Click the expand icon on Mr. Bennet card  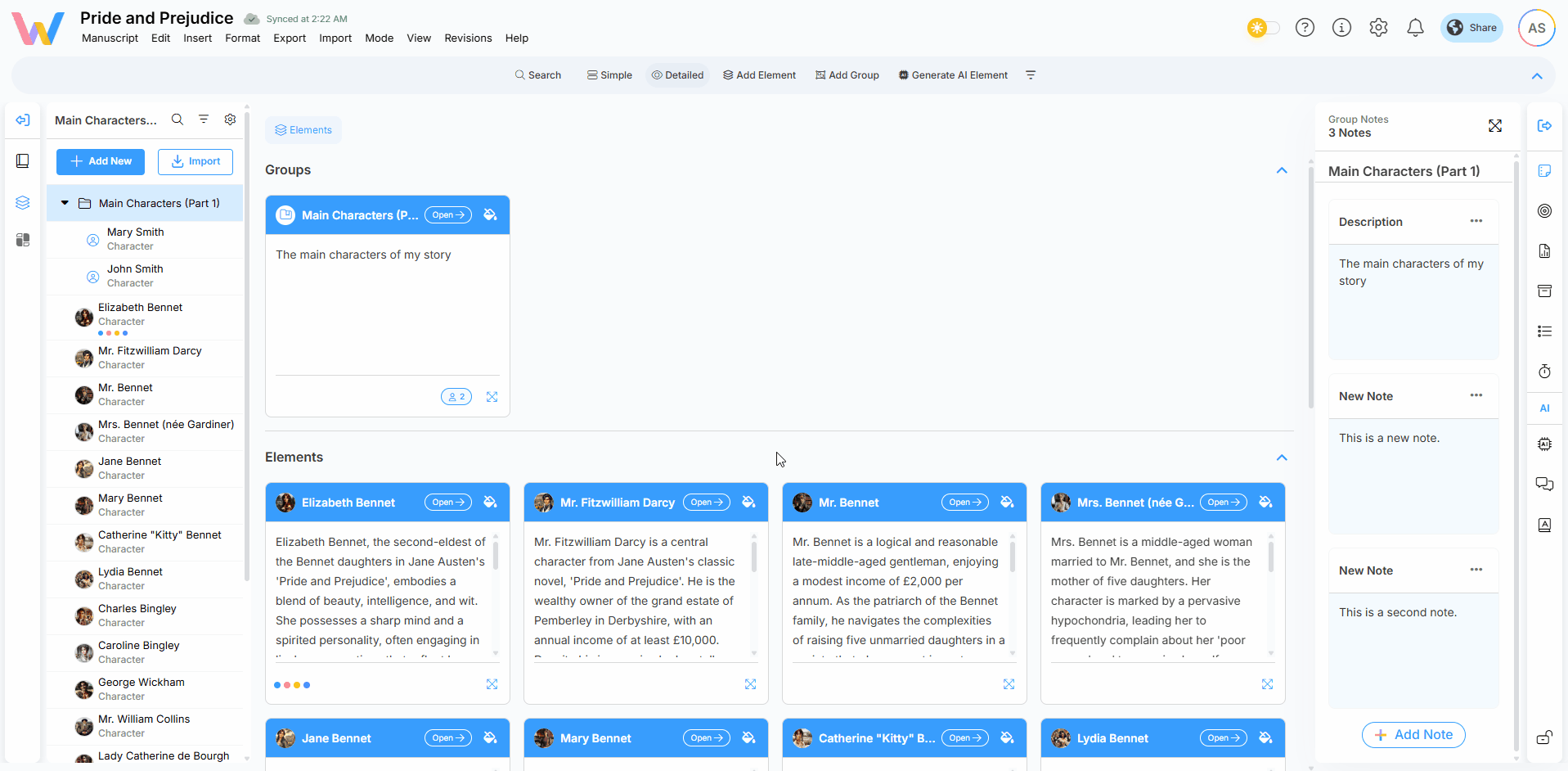point(1009,684)
